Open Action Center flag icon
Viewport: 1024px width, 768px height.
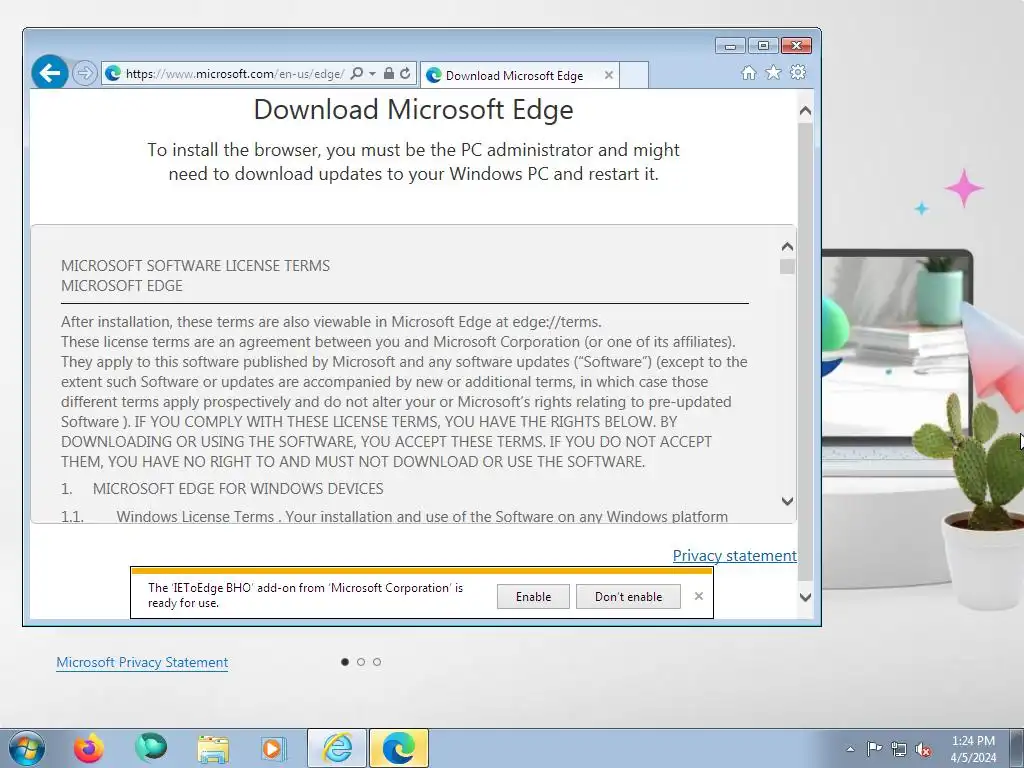pyautogui.click(x=874, y=748)
